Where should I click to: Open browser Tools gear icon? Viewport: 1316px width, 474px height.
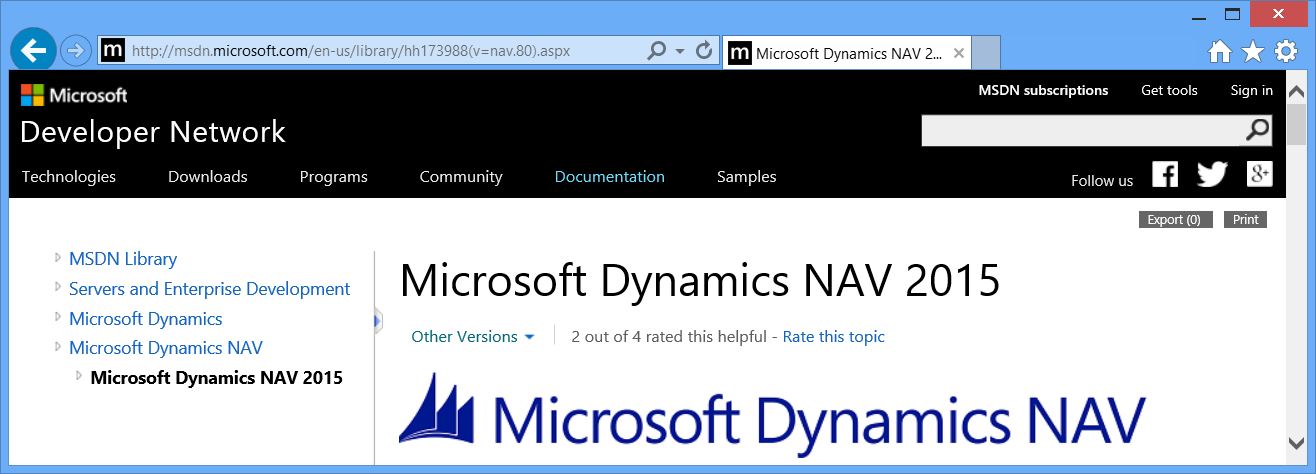click(x=1285, y=52)
